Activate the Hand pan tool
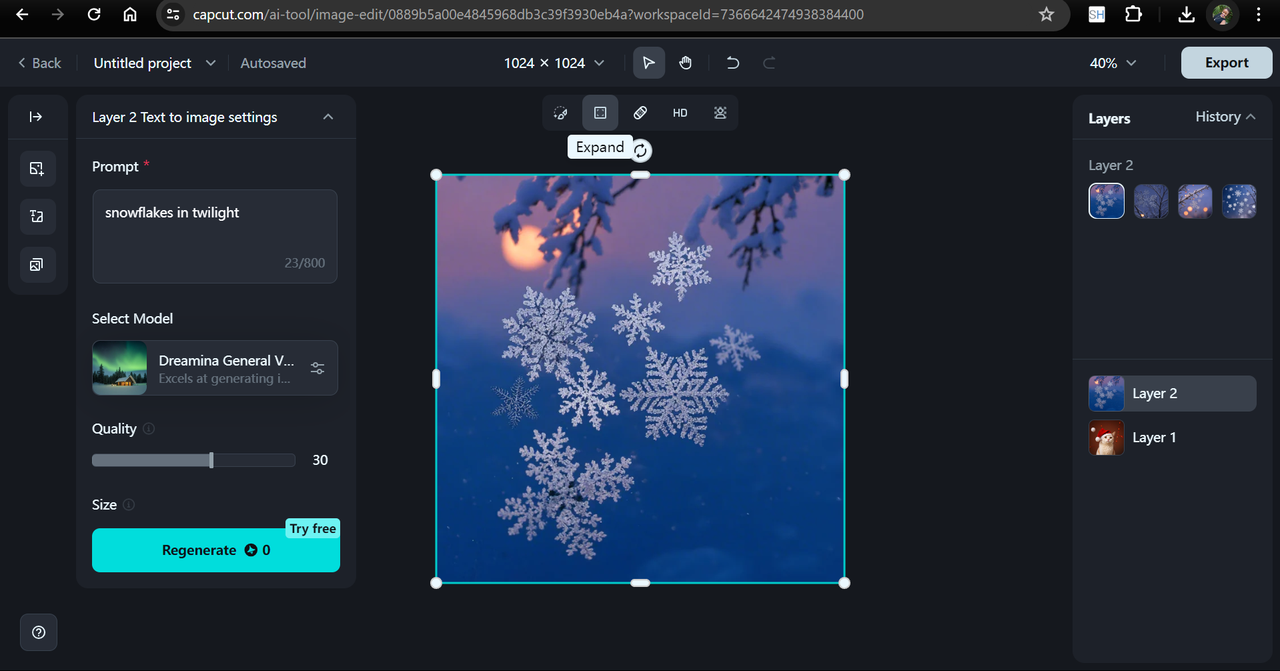The height and width of the screenshot is (671, 1280). 686,63
